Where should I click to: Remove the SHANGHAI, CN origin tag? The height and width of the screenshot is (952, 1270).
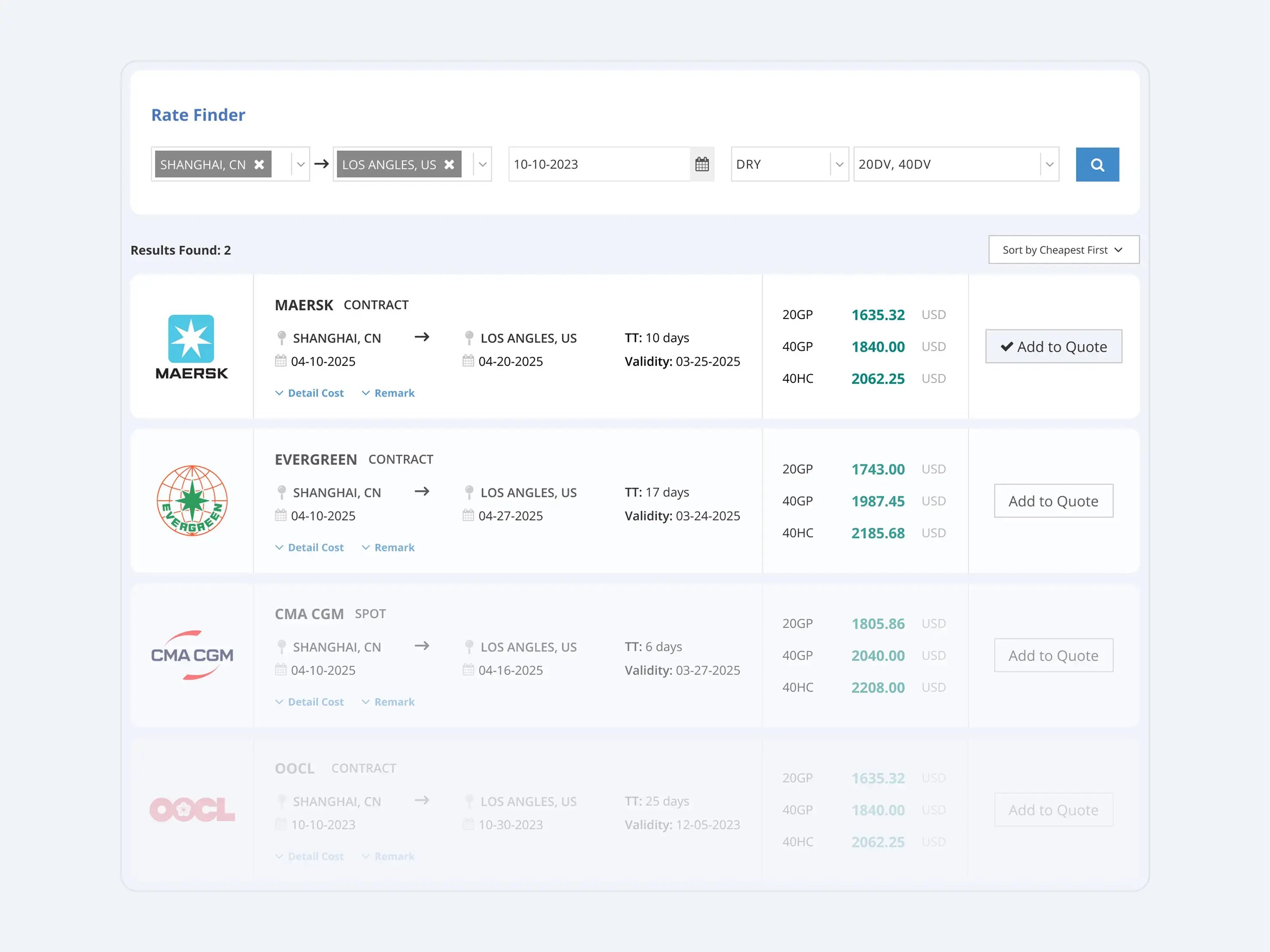click(x=260, y=165)
